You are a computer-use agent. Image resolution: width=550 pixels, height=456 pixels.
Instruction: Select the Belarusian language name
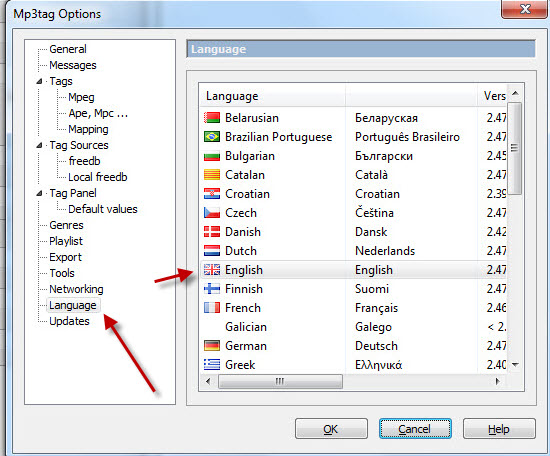click(x=252, y=118)
